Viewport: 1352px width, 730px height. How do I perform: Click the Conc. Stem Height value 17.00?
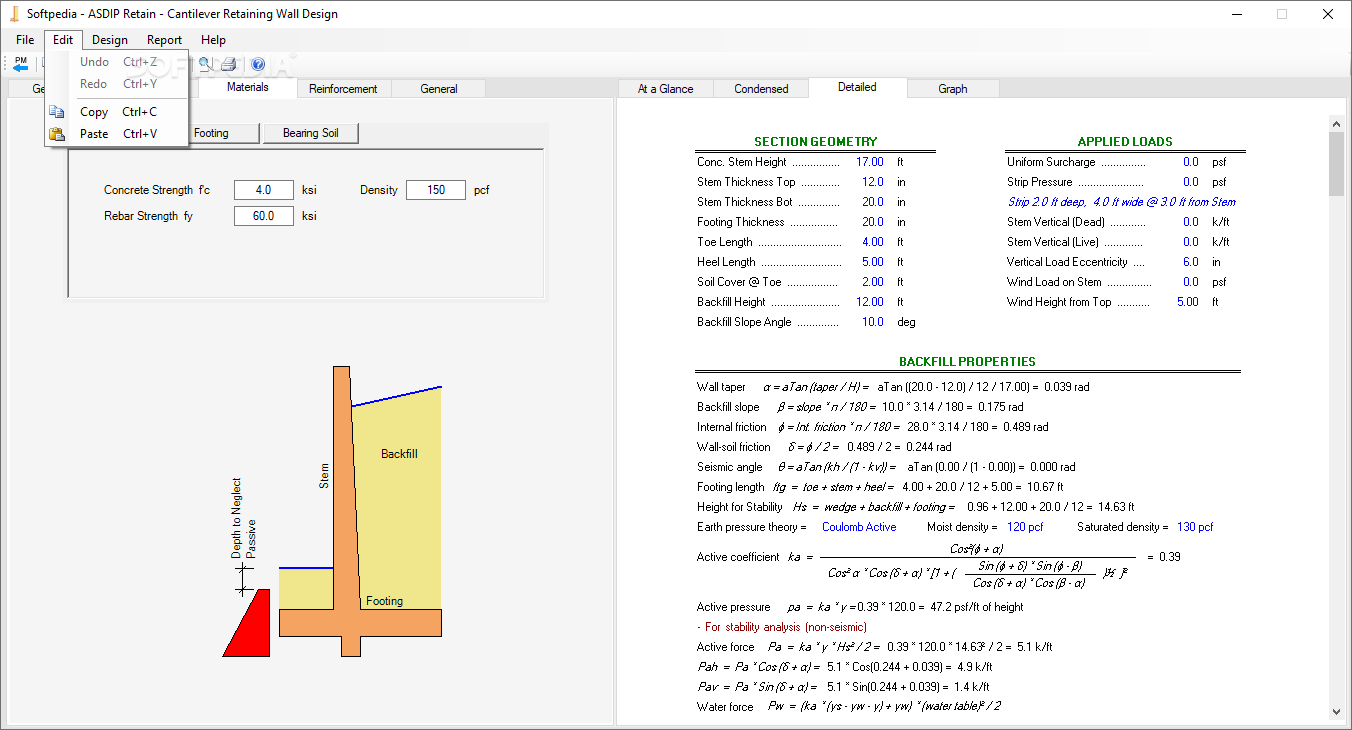click(870, 162)
